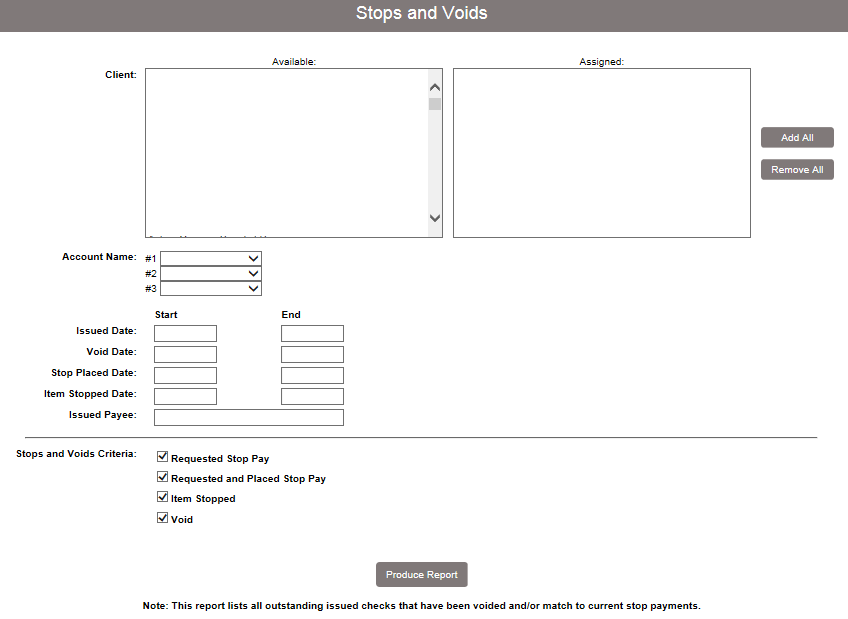Select the Stop Placed Date Start field
Screen dimensions: 848x619
tap(186, 376)
